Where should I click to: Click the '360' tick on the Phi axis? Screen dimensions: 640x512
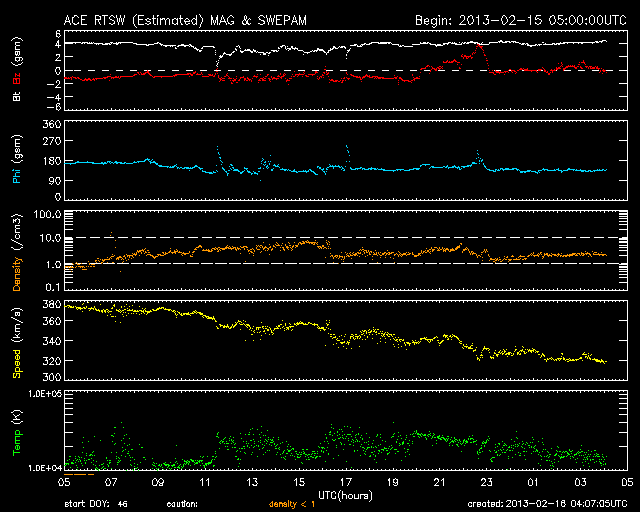52,124
